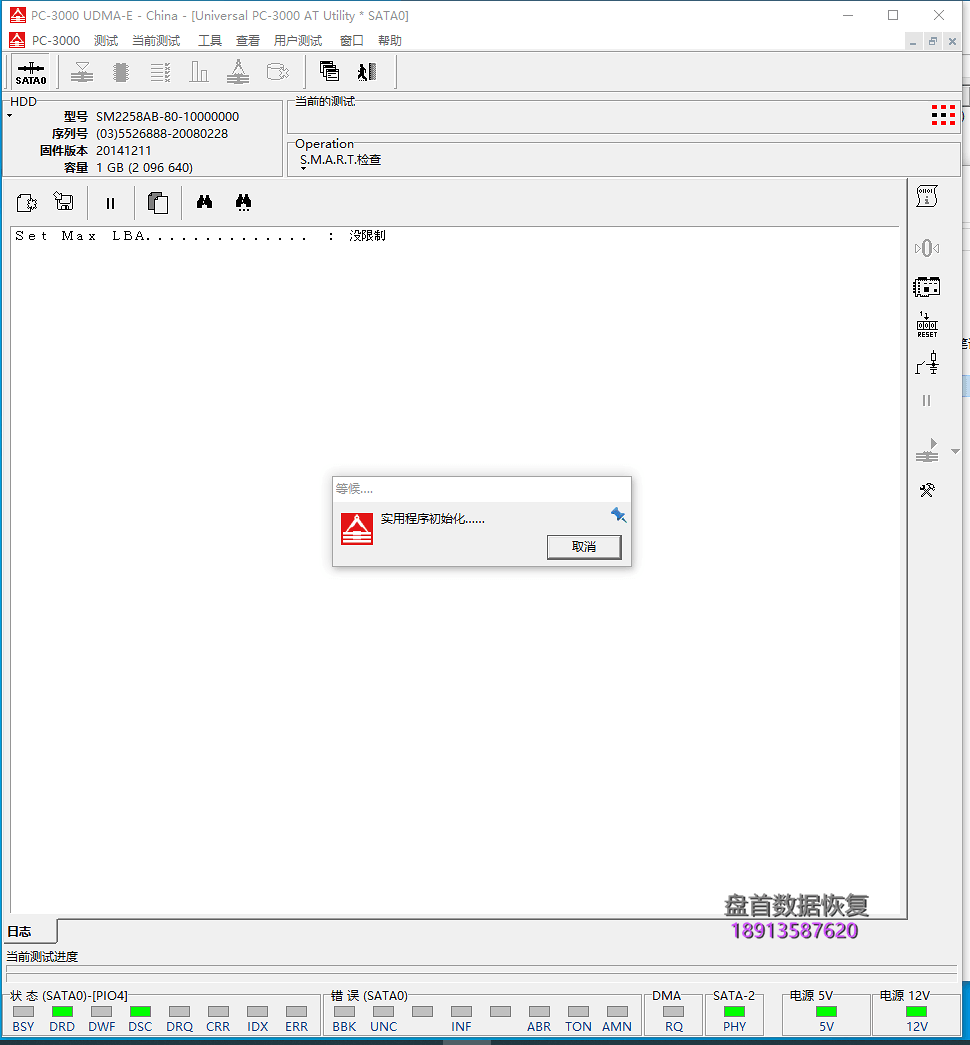Click the INF error label
The width and height of the screenshot is (970, 1045).
[461, 1026]
